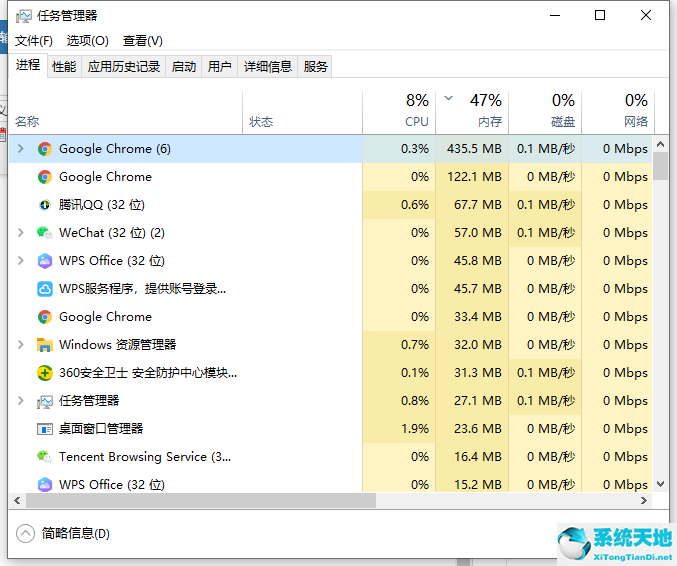The image size is (677, 566).
Task: Click the Tencent QQ penguin icon
Action: (44, 205)
